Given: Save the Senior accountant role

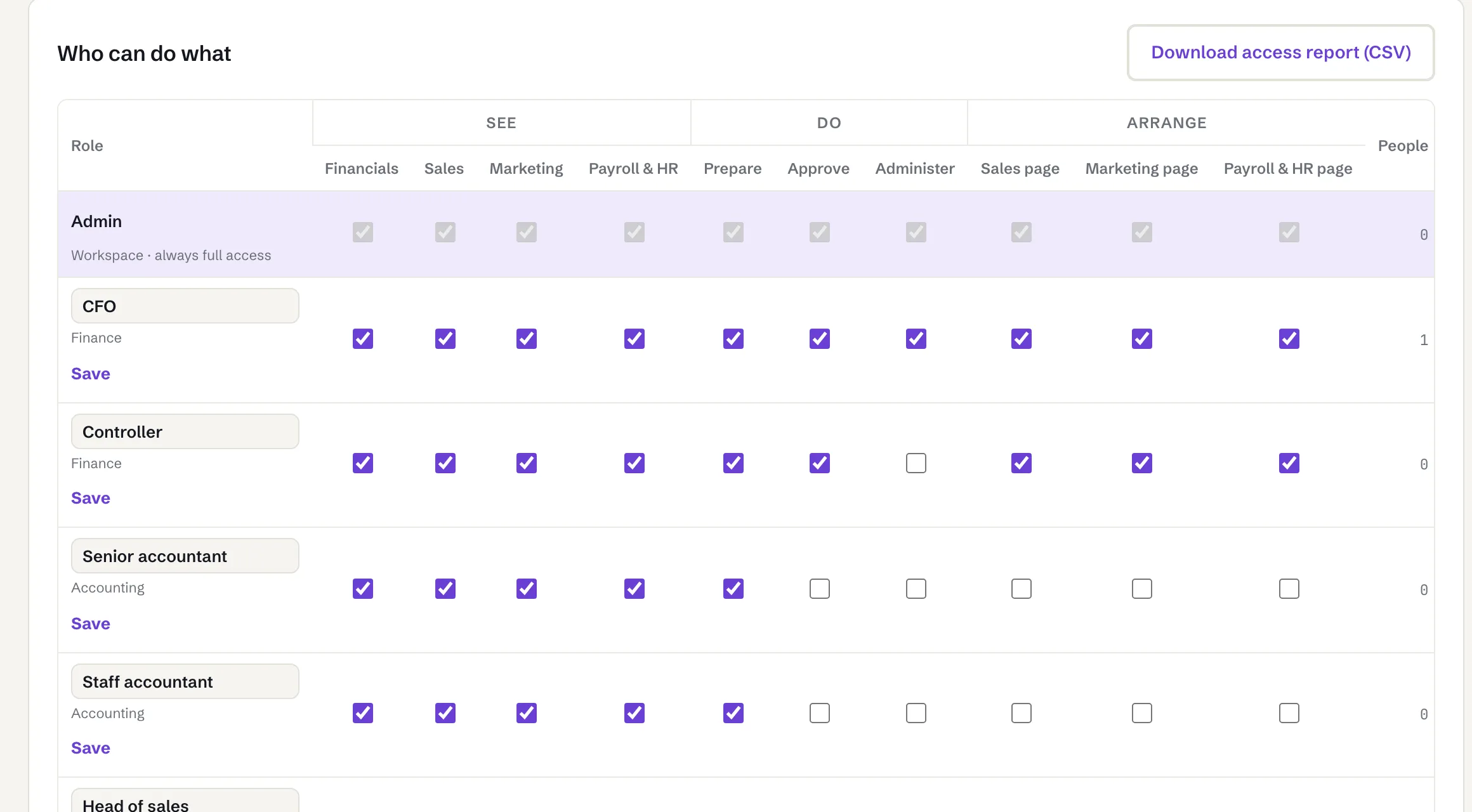Looking at the screenshot, I should coord(91,624).
